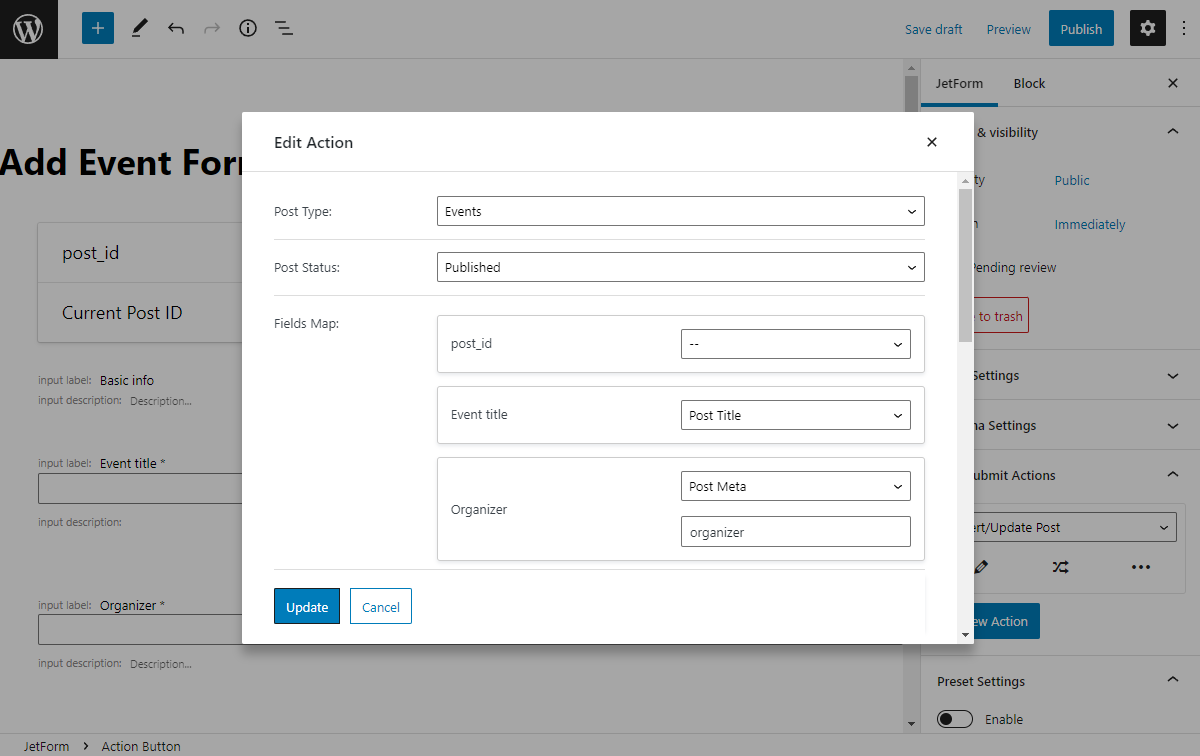This screenshot has width=1200, height=756.
Task: Click the Update button in Edit Action
Action: click(x=307, y=606)
